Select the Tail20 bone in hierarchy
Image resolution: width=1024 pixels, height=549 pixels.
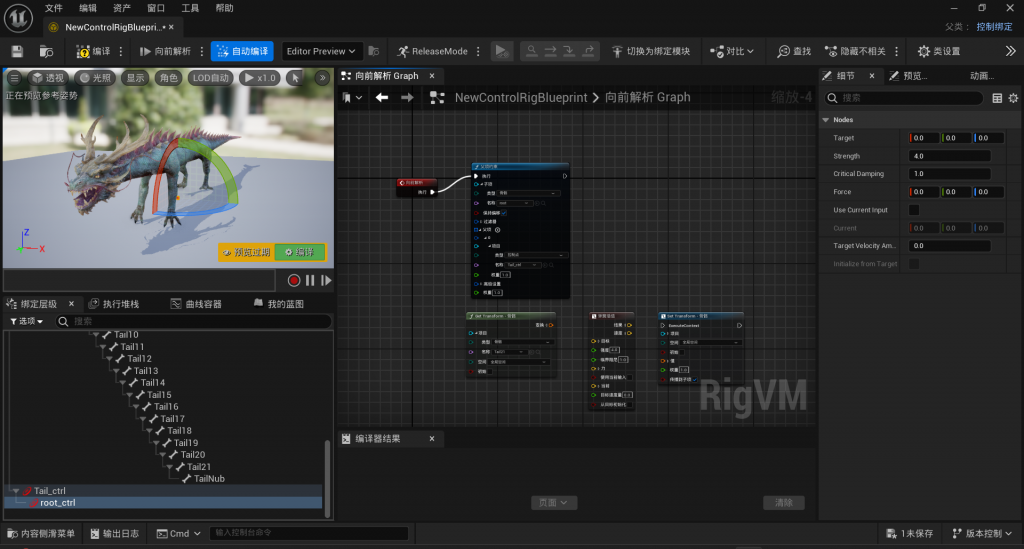[193, 454]
